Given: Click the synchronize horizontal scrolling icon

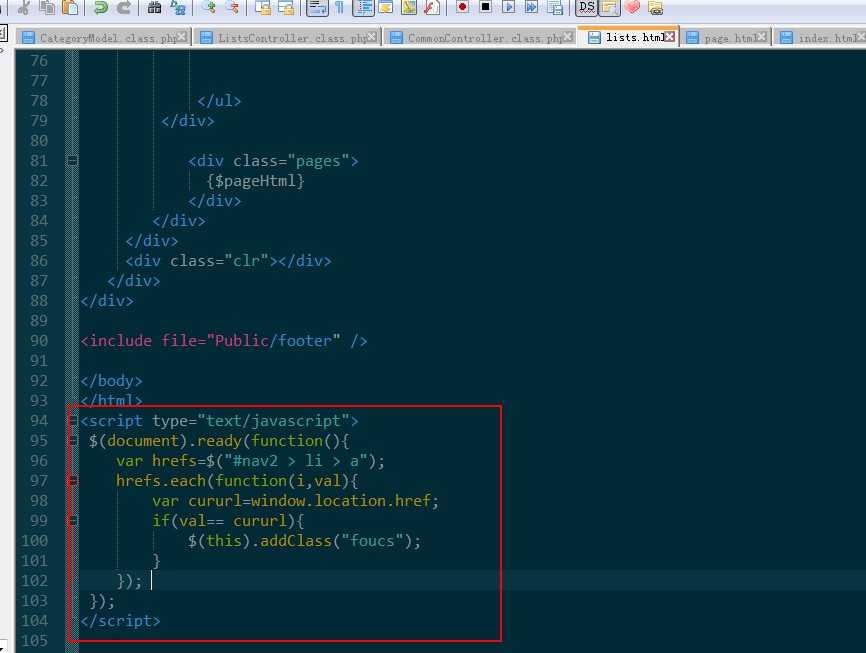Looking at the screenshot, I should click(x=286, y=8).
